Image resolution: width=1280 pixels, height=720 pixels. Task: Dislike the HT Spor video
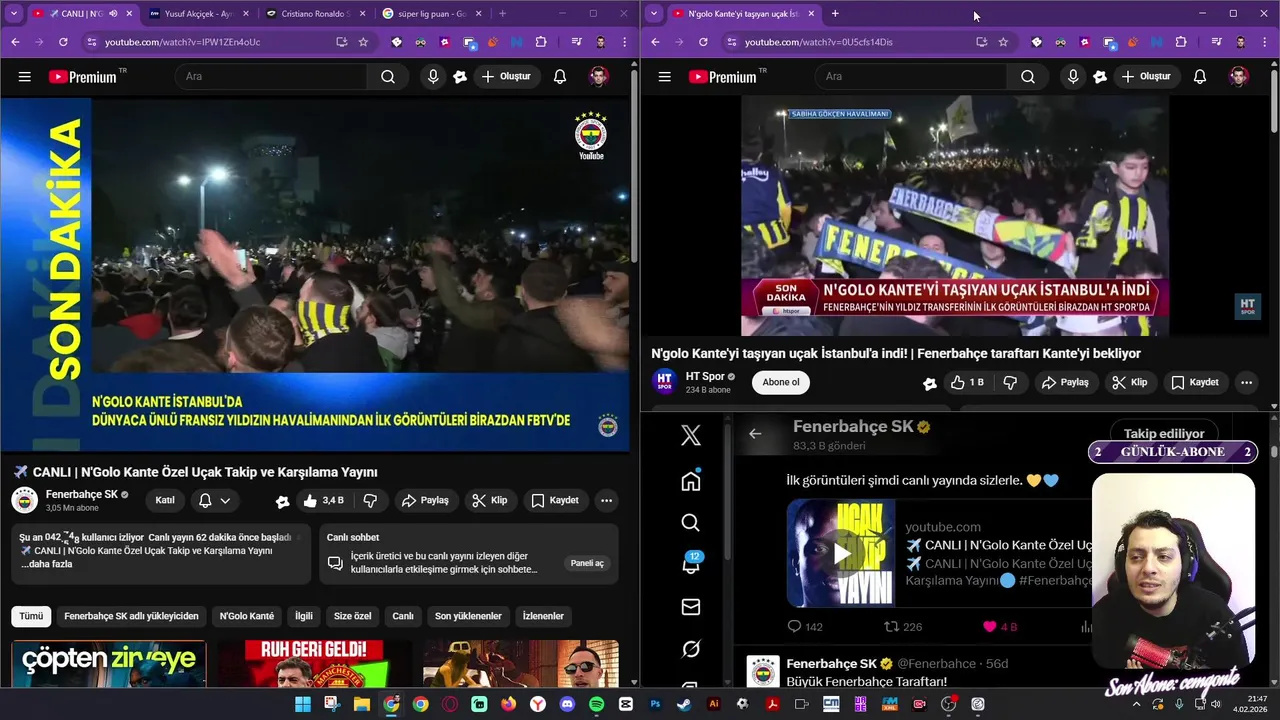[1010, 382]
